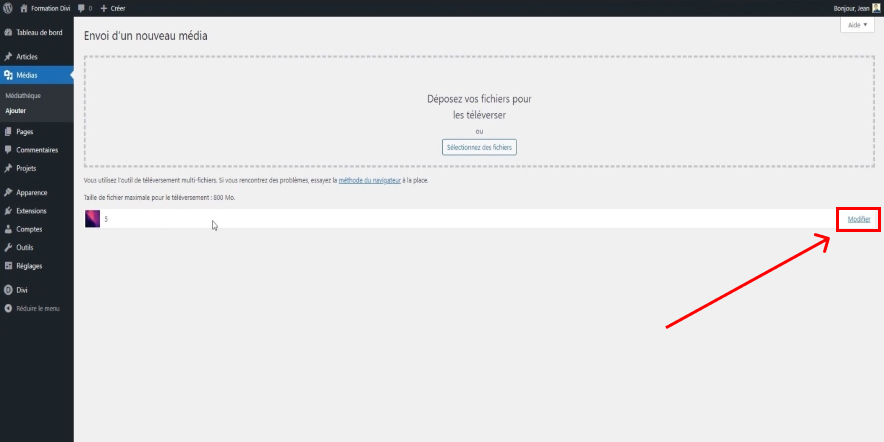This screenshot has height=442, width=884.
Task: Open Bonjour, Jean account menu
Action: point(851,8)
